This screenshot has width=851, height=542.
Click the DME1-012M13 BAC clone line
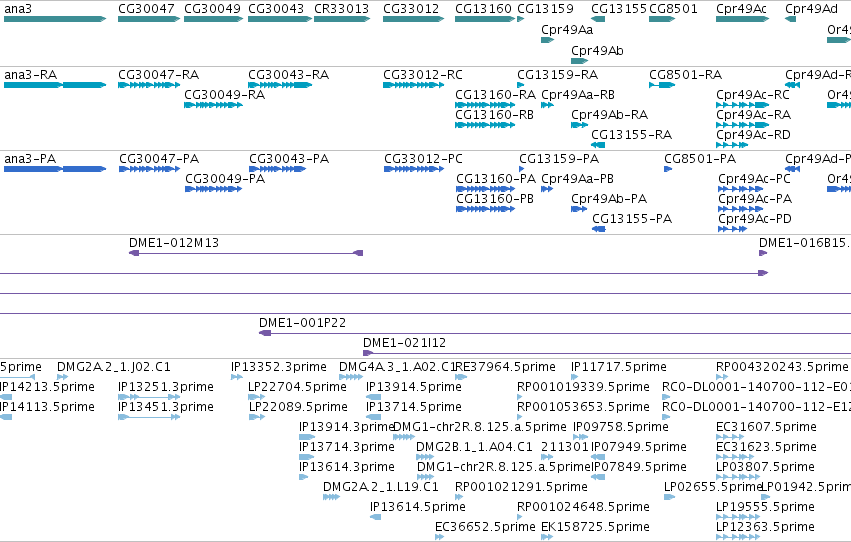246,253
